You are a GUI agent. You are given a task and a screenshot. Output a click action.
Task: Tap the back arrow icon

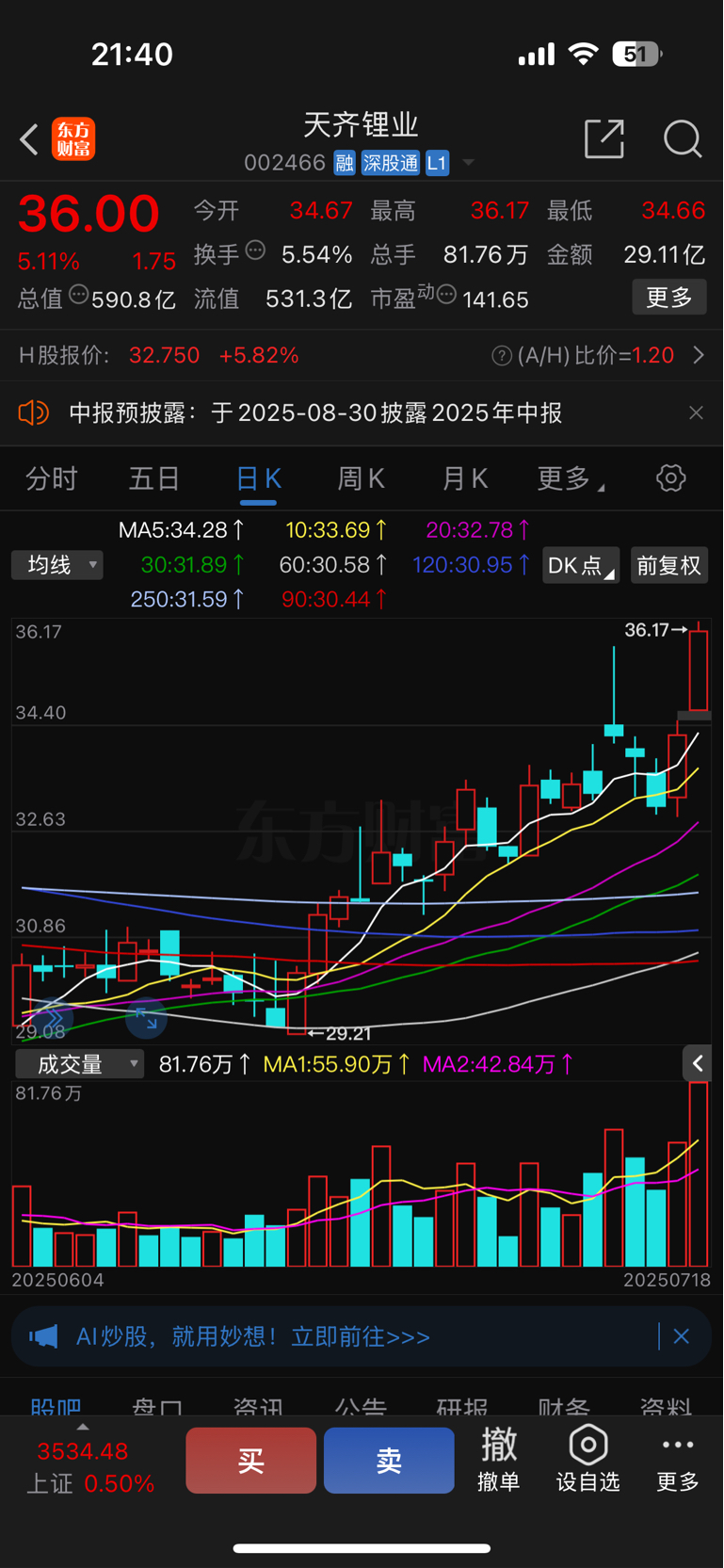pos(29,139)
